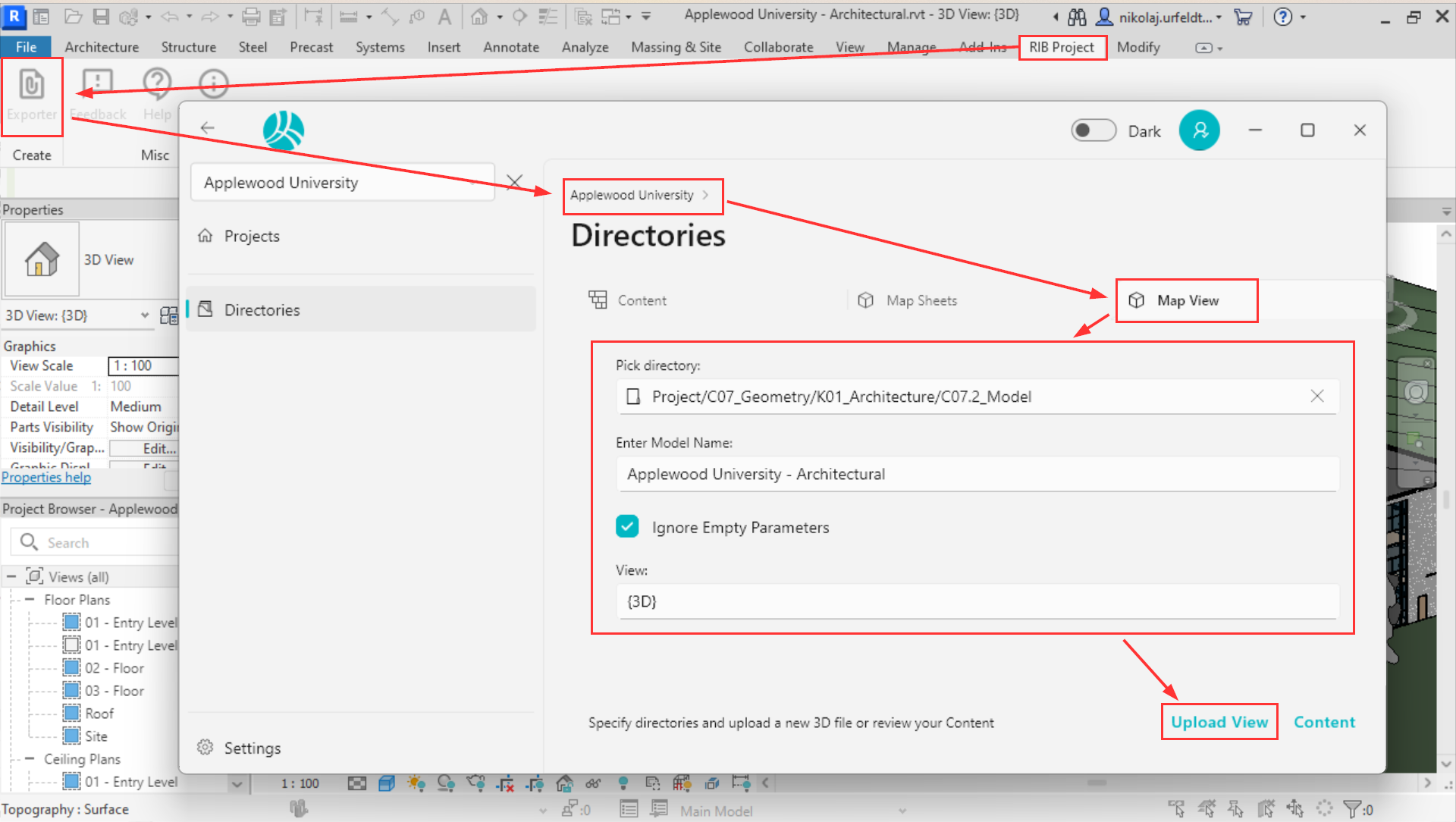Image resolution: width=1456 pixels, height=822 pixels.
Task: Click the user profile avatar icon
Action: 1199,130
